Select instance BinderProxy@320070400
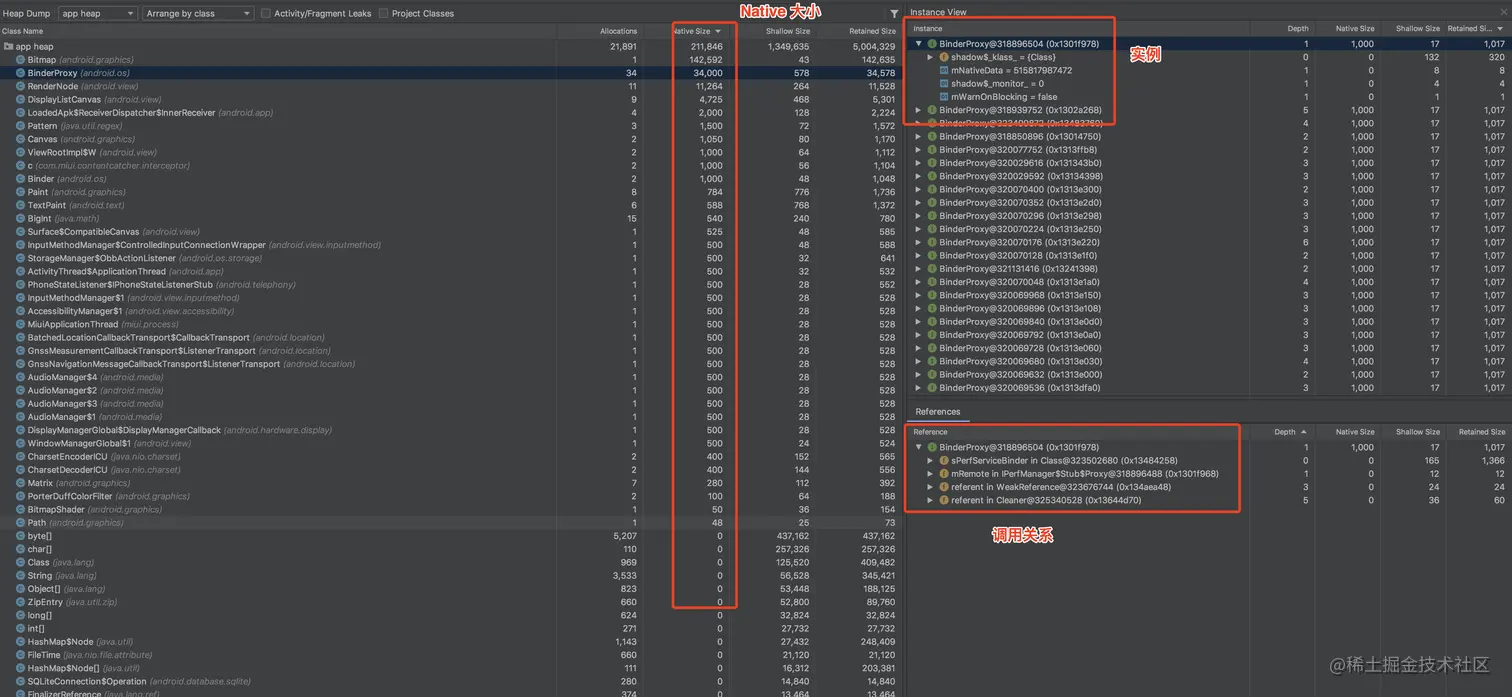Viewport: 1512px width, 697px height. 1208,189
